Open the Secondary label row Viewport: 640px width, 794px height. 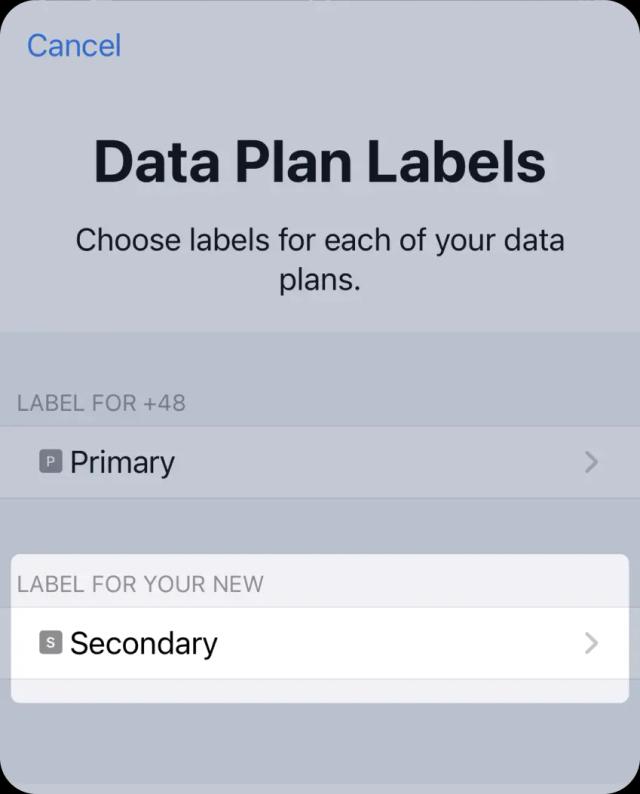tap(320, 643)
